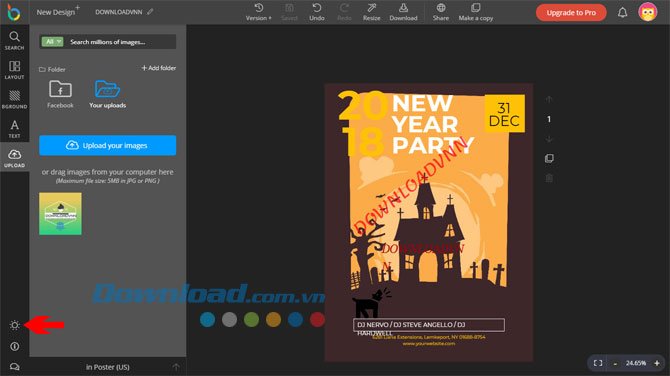670x376 pixels.
Task: Click the Desygner logo icon
Action: click(14, 12)
